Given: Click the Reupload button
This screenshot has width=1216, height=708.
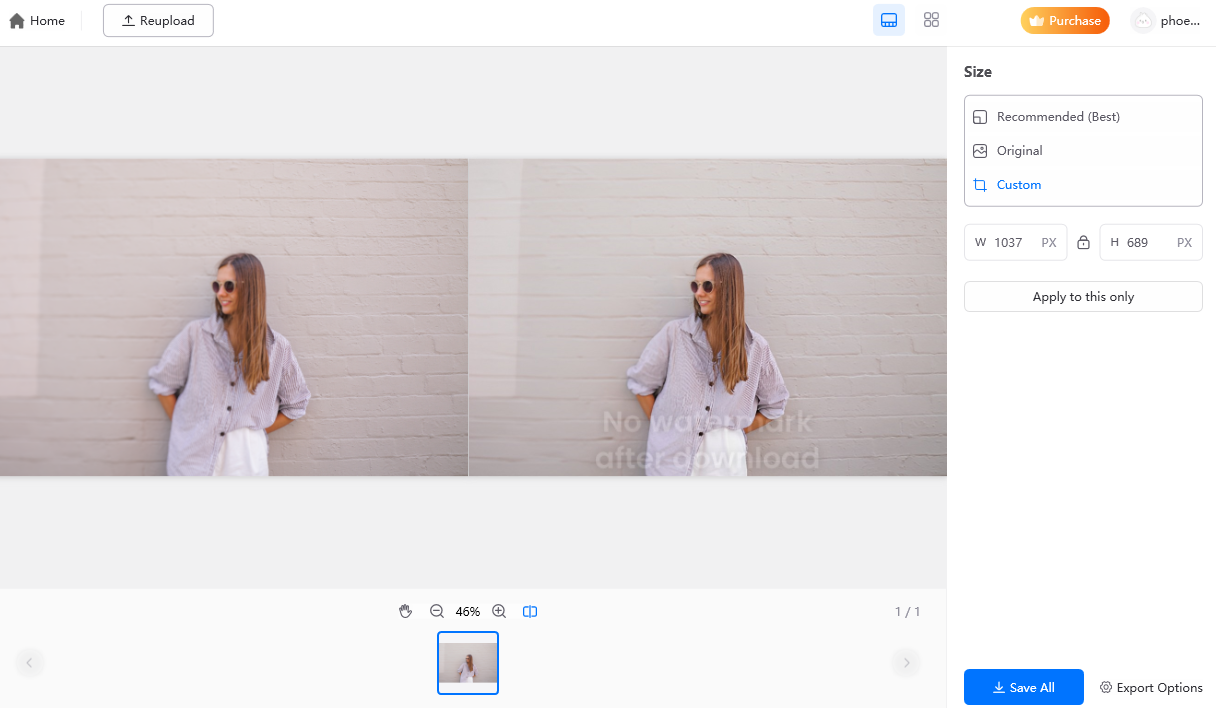Looking at the screenshot, I should 158,20.
